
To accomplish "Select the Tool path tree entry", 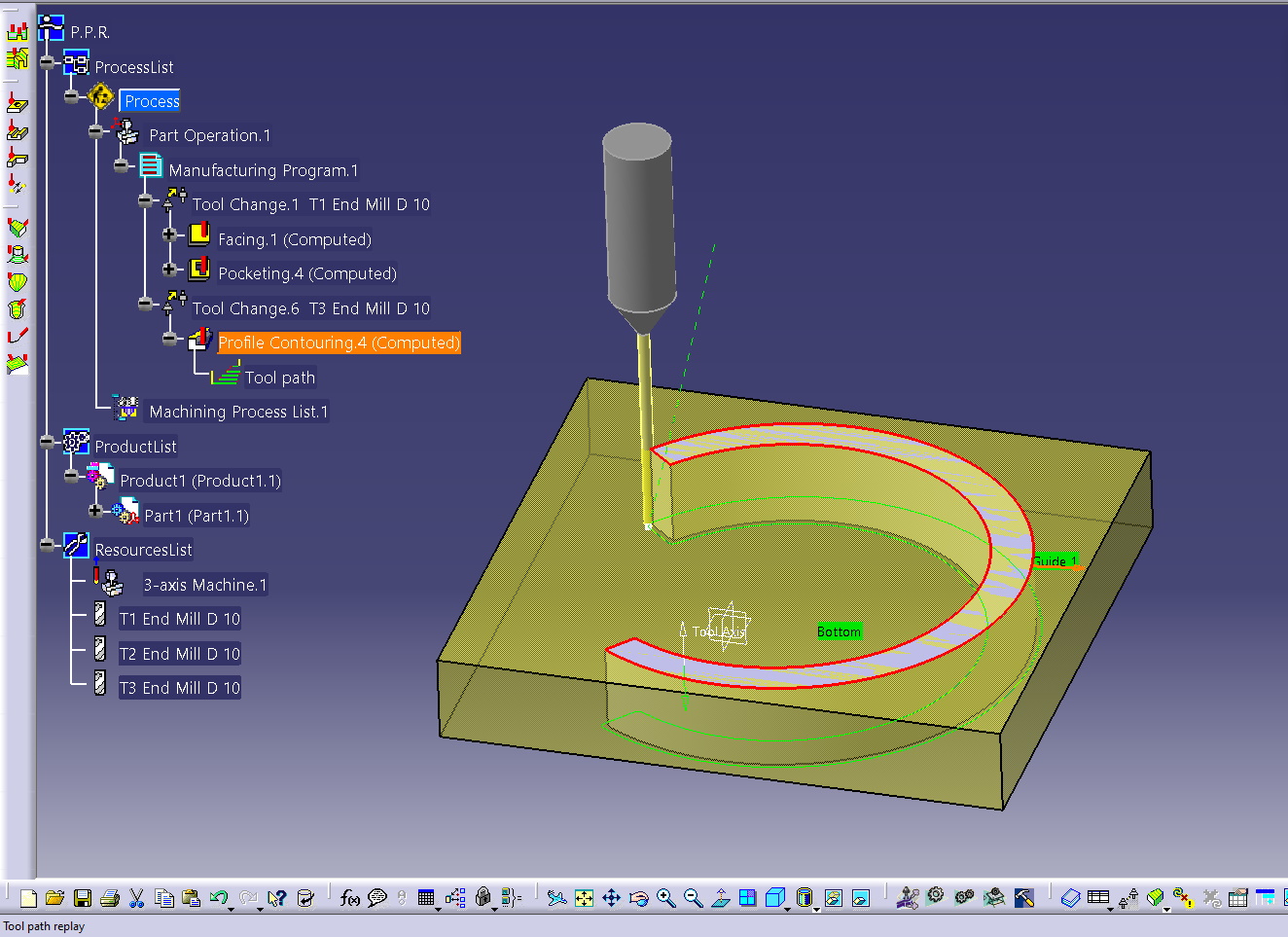I will 279,378.
